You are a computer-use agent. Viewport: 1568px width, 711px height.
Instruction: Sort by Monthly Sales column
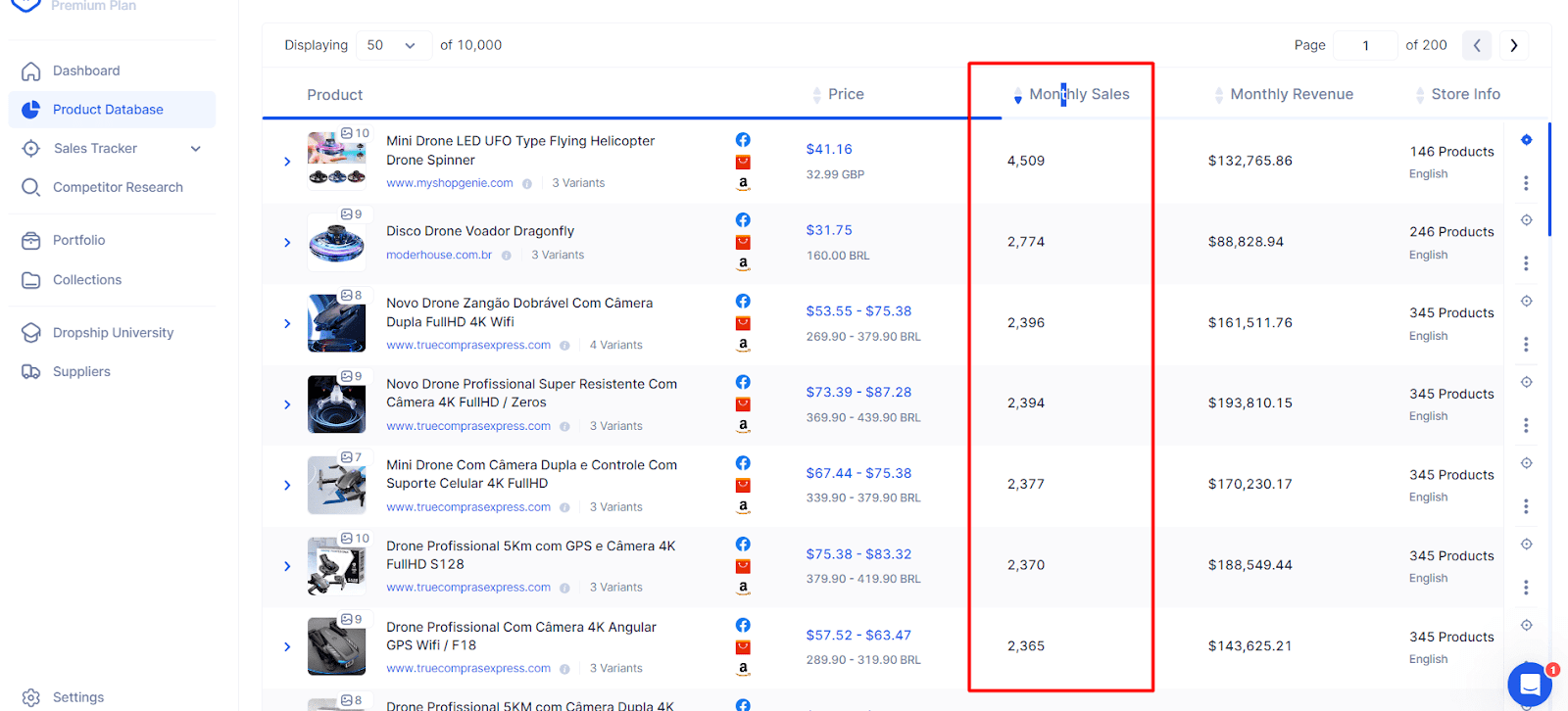point(1072,94)
